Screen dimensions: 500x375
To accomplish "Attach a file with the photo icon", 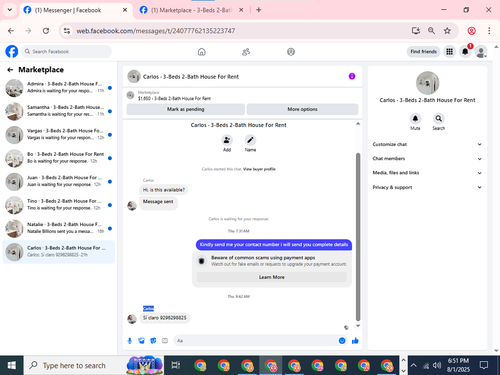I will (x=142, y=341).
